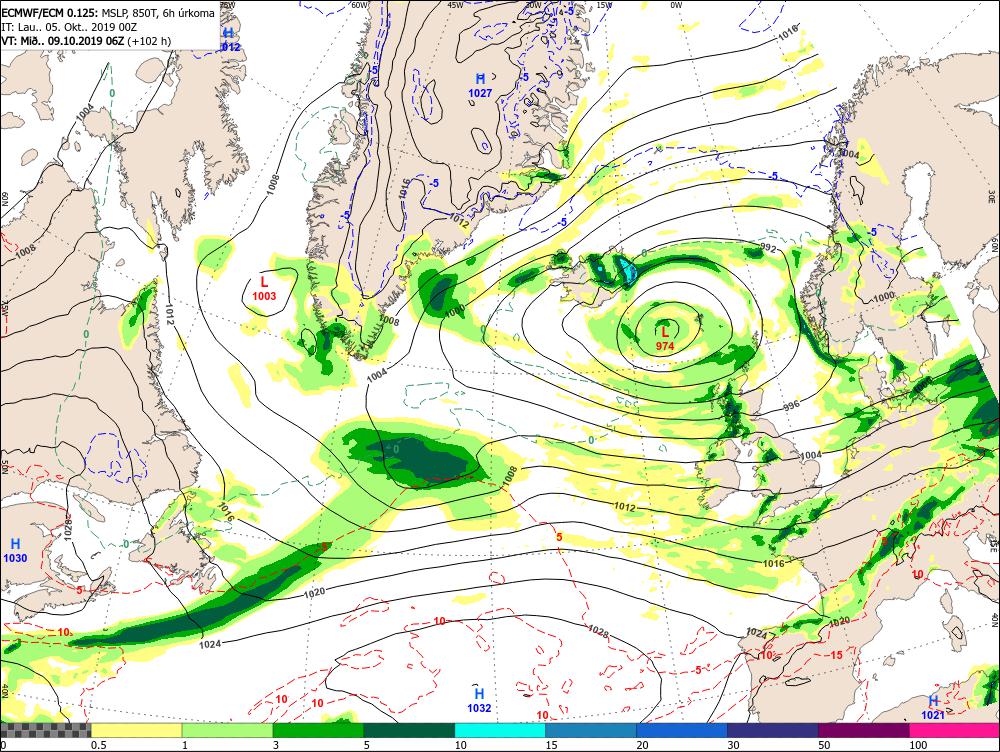The height and width of the screenshot is (752, 1000).
Task: Select the '1012' isobar label off Labrador
Action: (x=169, y=314)
